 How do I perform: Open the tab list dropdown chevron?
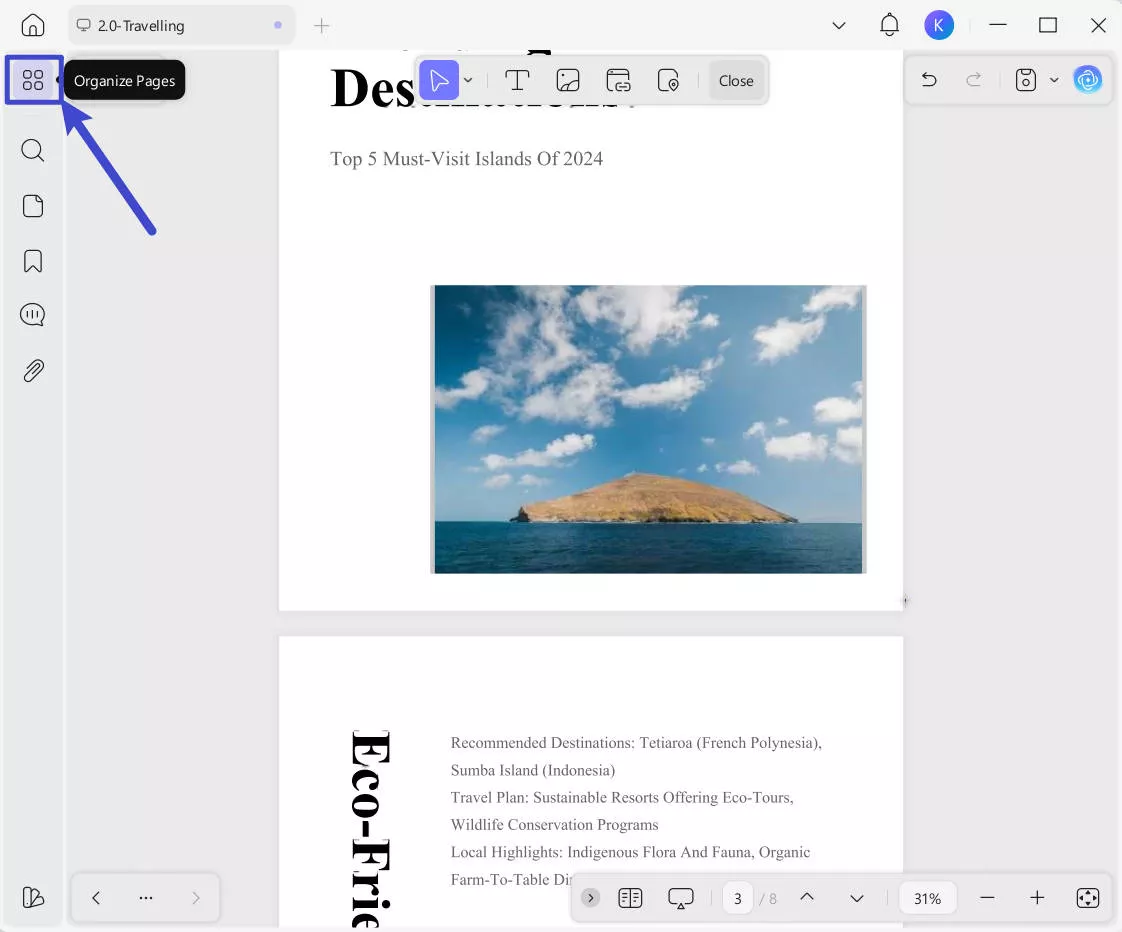[x=839, y=26]
